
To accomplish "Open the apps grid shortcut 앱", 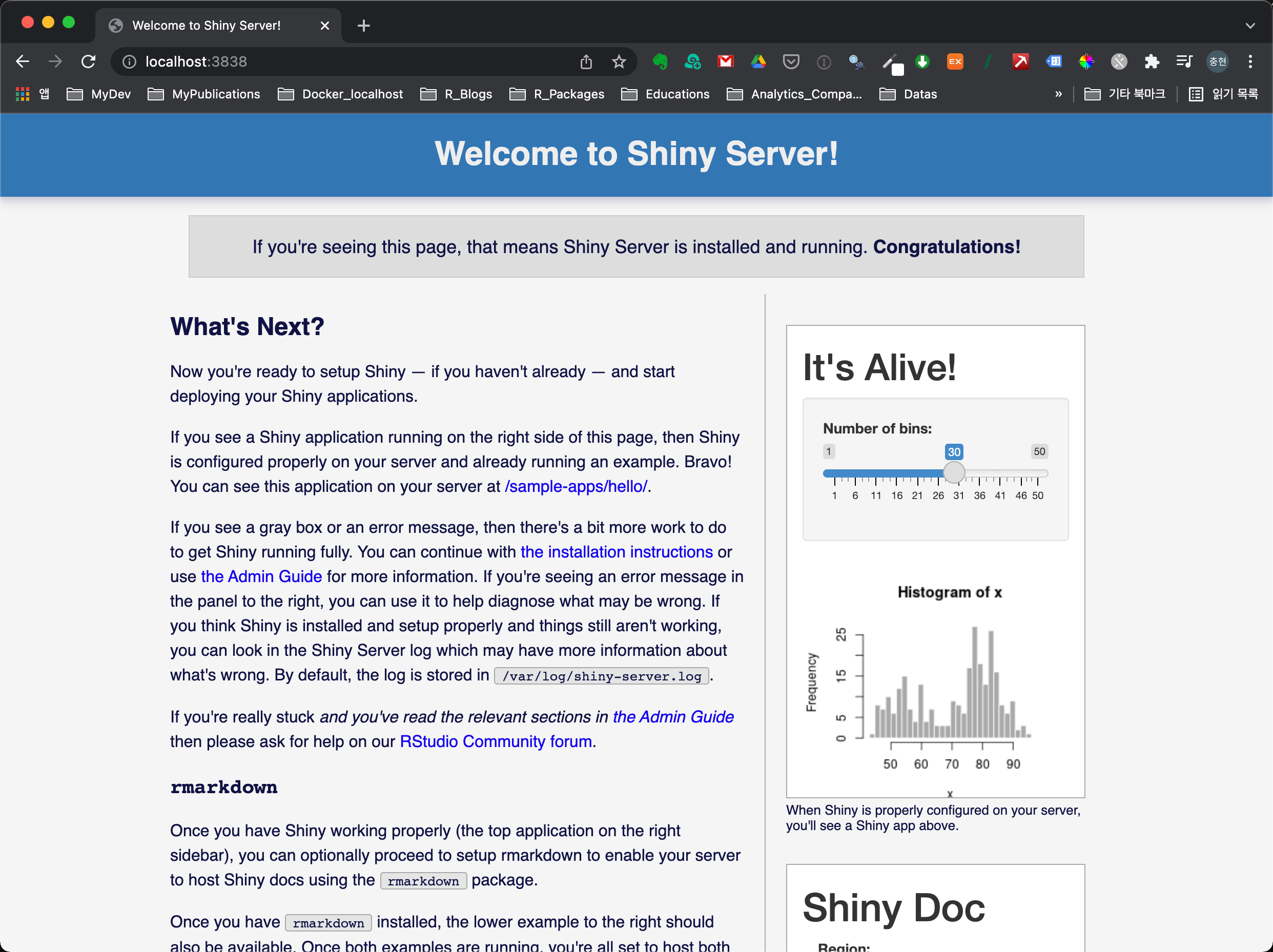I will click(x=33, y=94).
